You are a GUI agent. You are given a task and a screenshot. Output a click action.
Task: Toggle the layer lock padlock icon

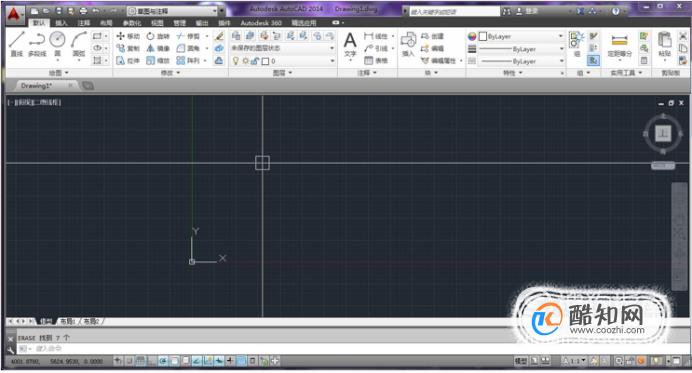(255, 61)
